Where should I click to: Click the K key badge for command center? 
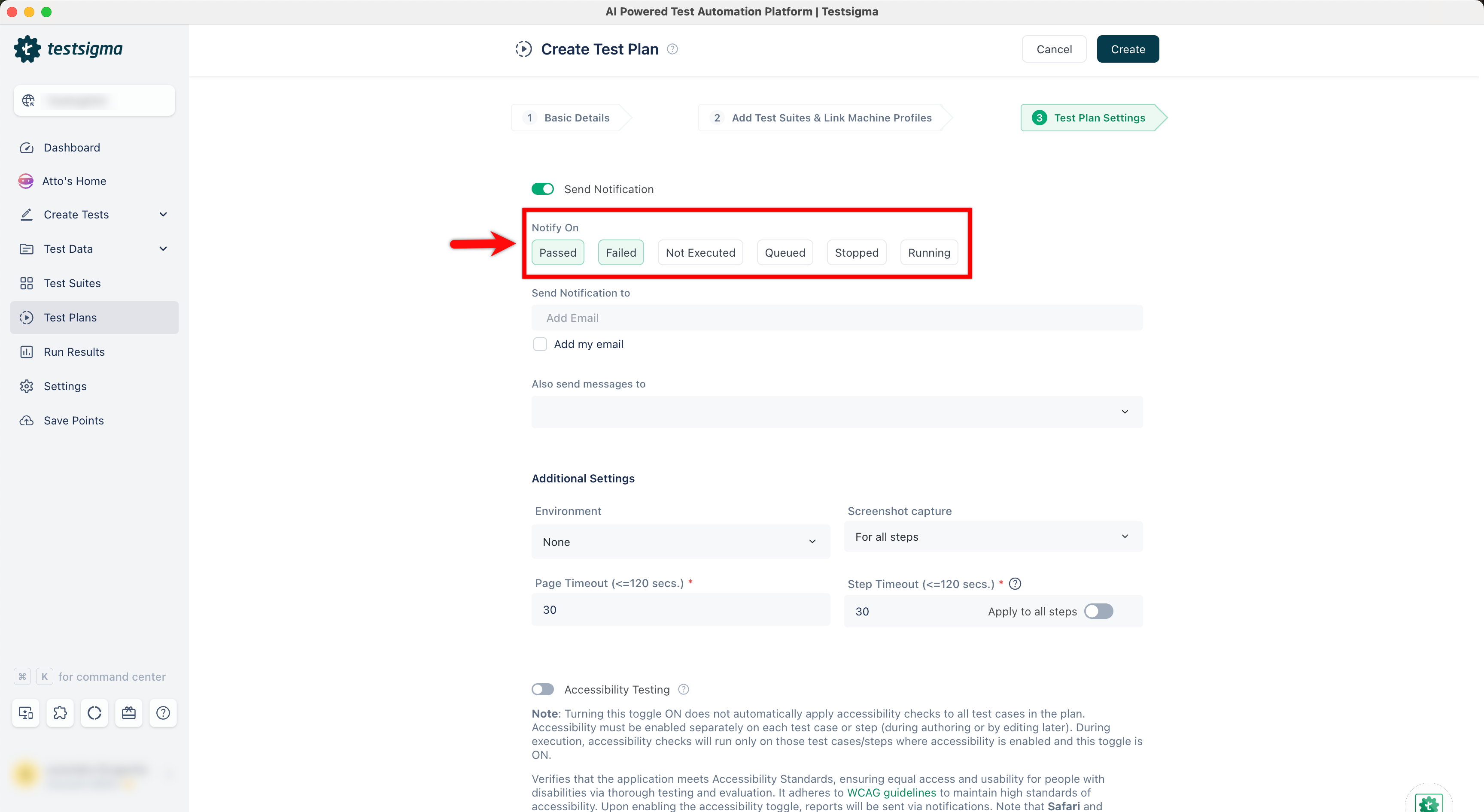click(44, 677)
